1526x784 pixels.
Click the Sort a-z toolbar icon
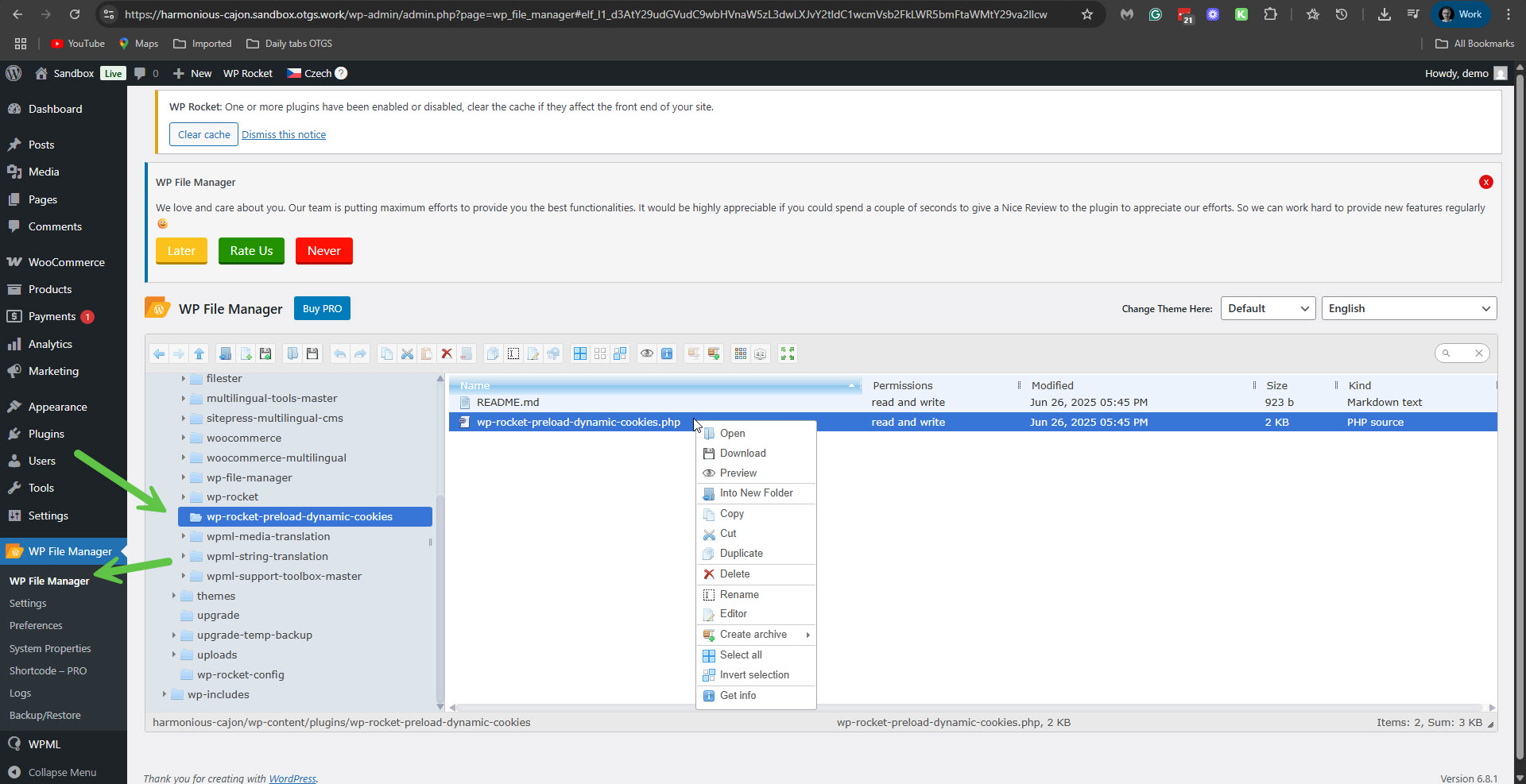point(761,353)
